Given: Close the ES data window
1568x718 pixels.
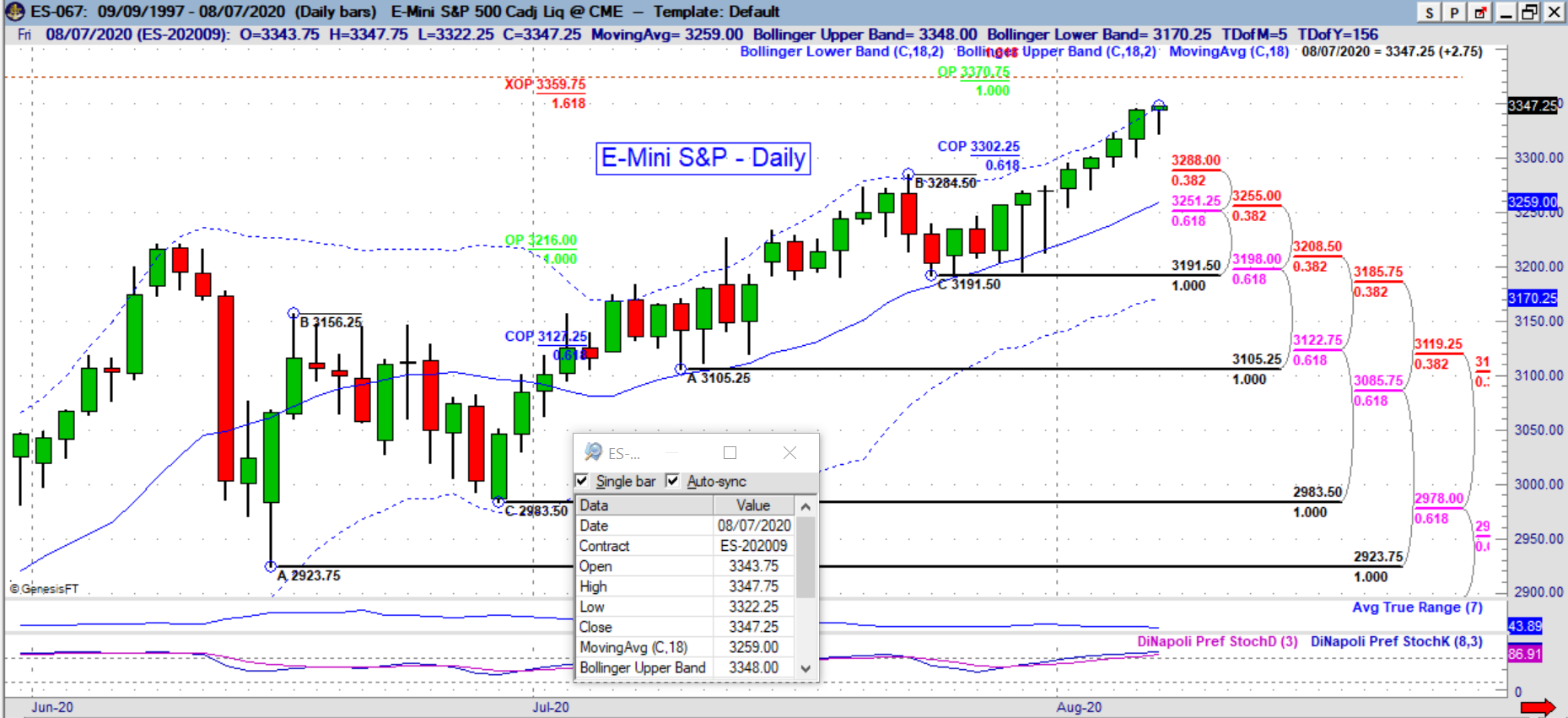Looking at the screenshot, I should 789,452.
